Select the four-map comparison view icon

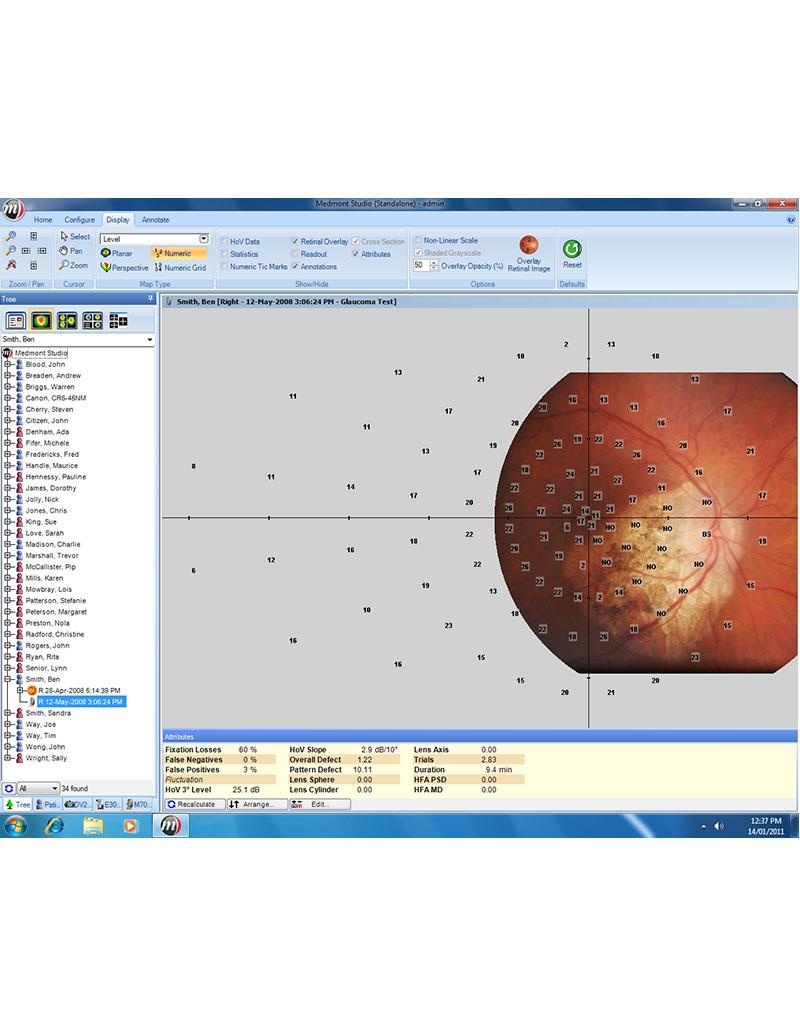[x=67, y=321]
